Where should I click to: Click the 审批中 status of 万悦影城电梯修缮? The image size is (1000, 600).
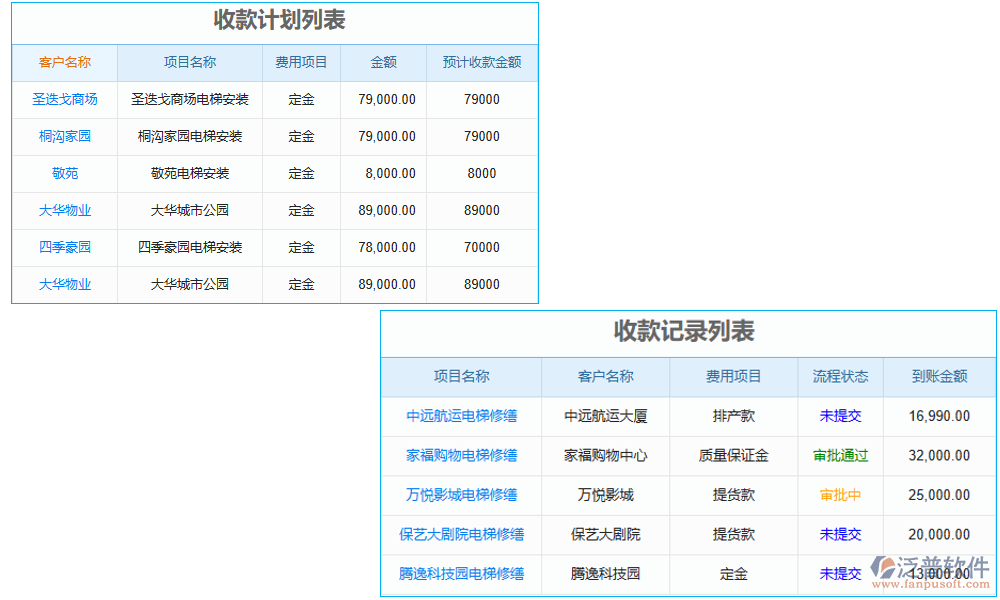point(839,495)
